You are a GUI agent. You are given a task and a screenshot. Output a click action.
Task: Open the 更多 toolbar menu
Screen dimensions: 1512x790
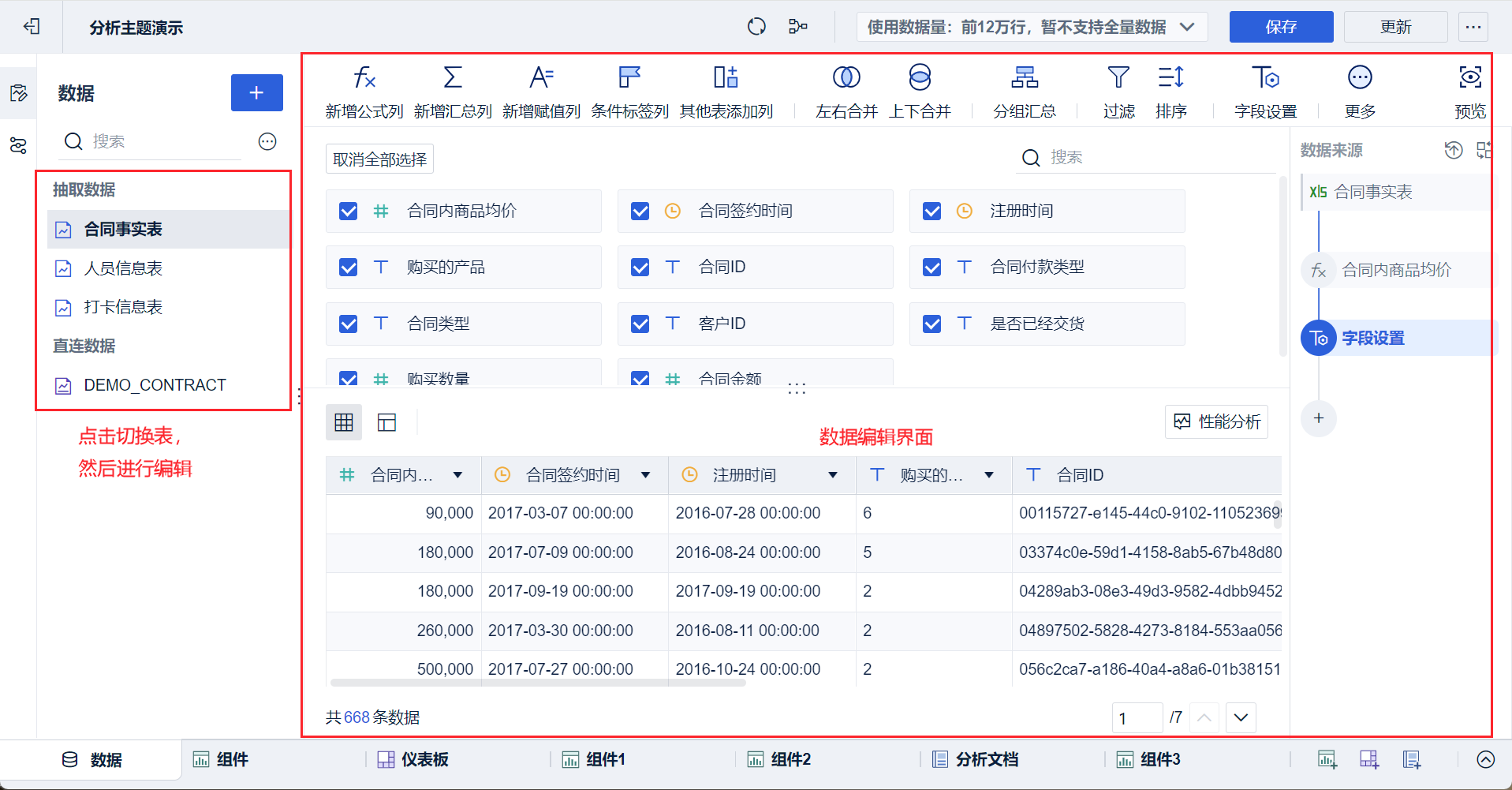[1360, 92]
